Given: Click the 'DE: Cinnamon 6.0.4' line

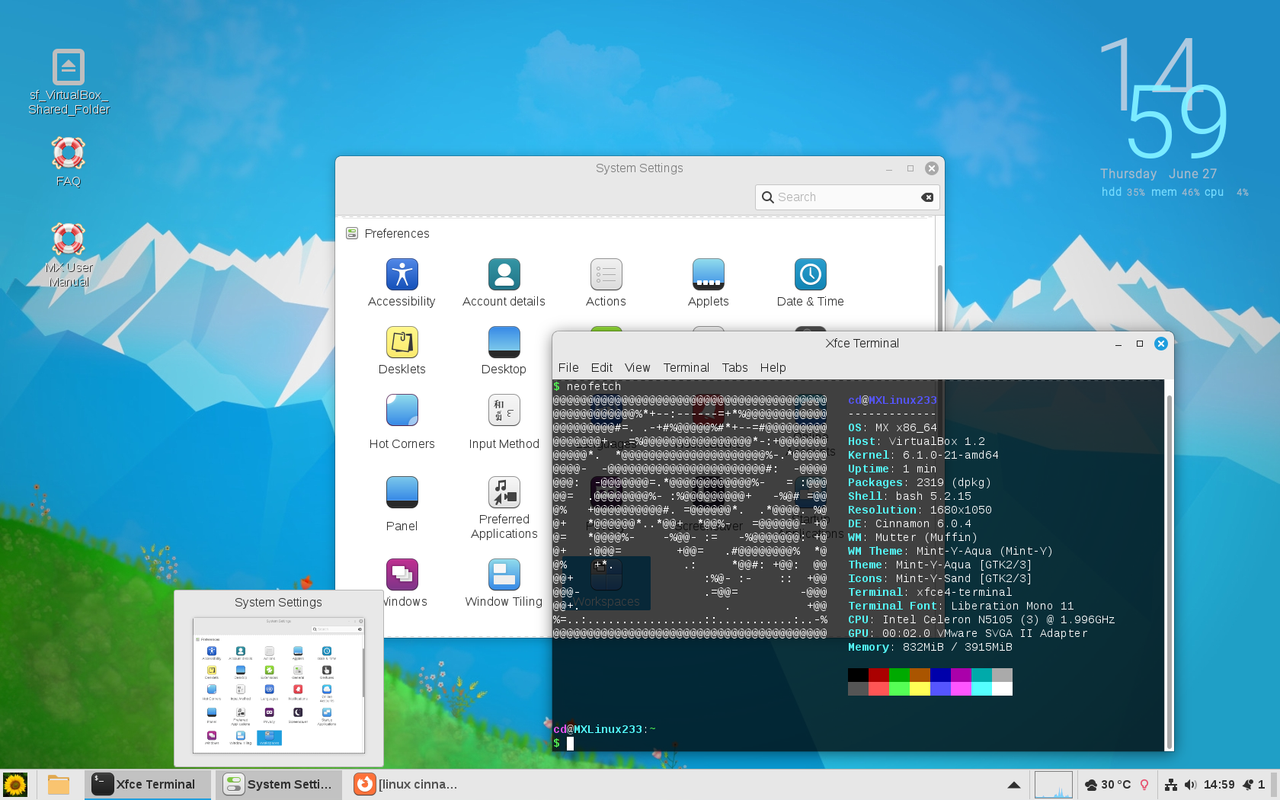Looking at the screenshot, I should click(910, 523).
